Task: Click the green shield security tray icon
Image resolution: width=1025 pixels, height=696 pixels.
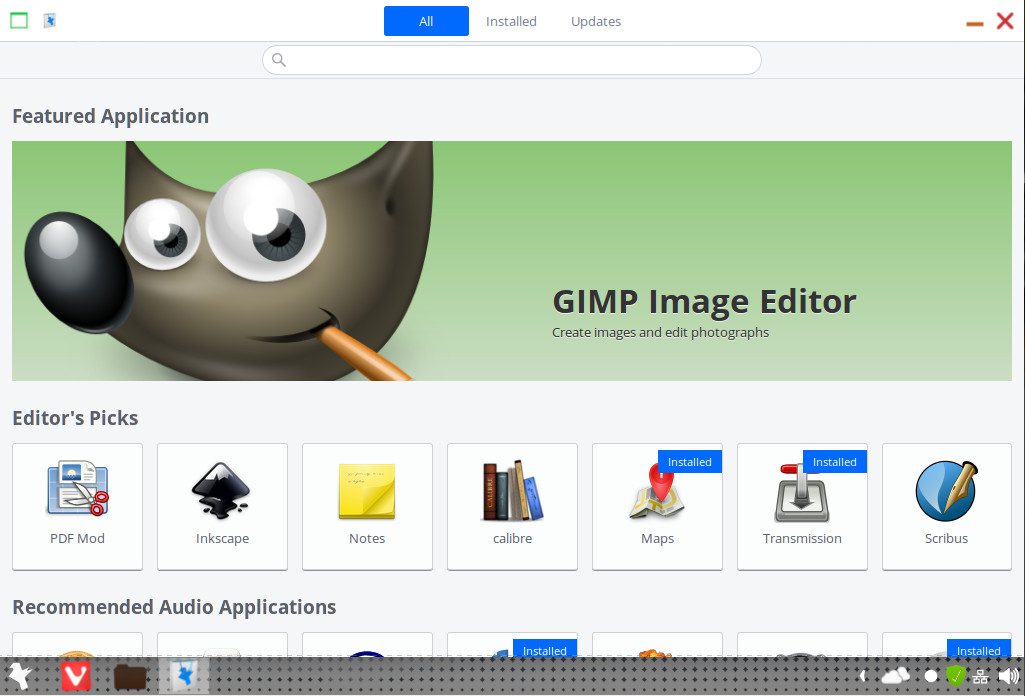Action: click(x=956, y=676)
